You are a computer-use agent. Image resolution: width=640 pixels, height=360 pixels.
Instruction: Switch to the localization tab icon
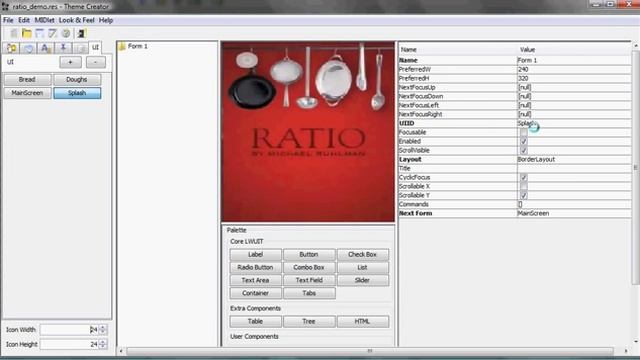pyautogui.click(x=63, y=48)
